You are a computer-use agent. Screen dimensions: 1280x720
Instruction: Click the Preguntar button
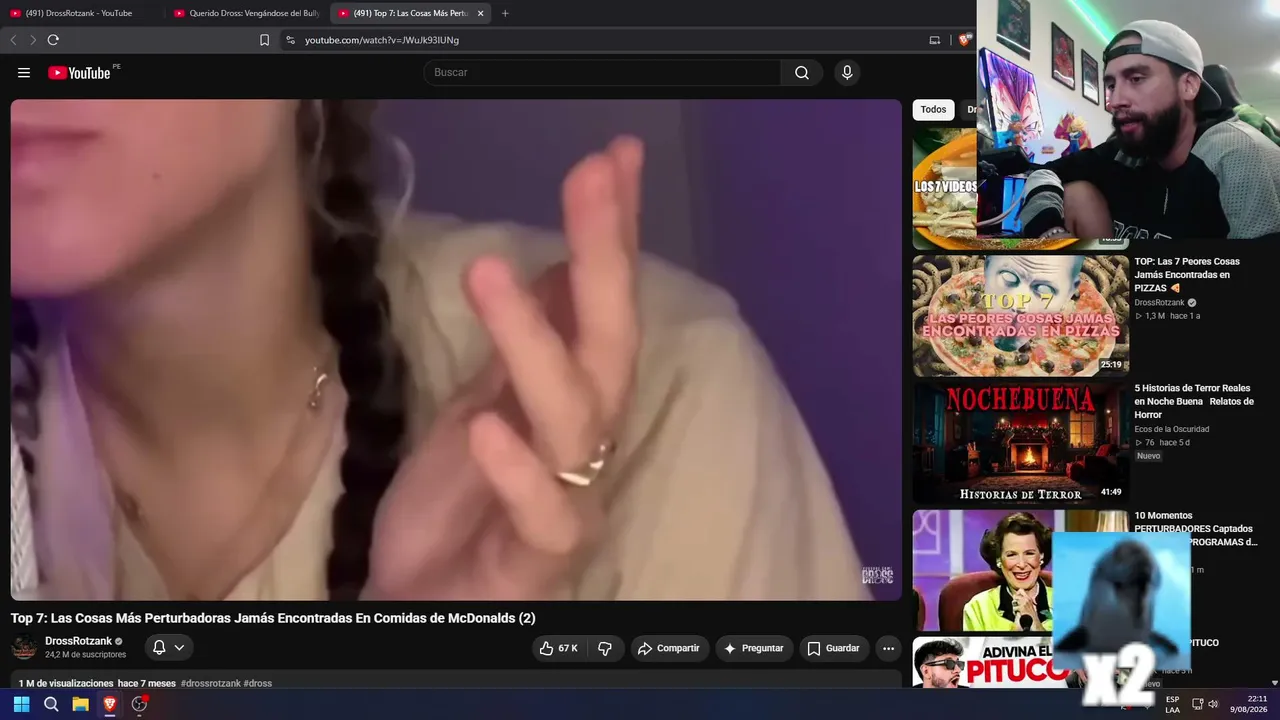(x=754, y=648)
